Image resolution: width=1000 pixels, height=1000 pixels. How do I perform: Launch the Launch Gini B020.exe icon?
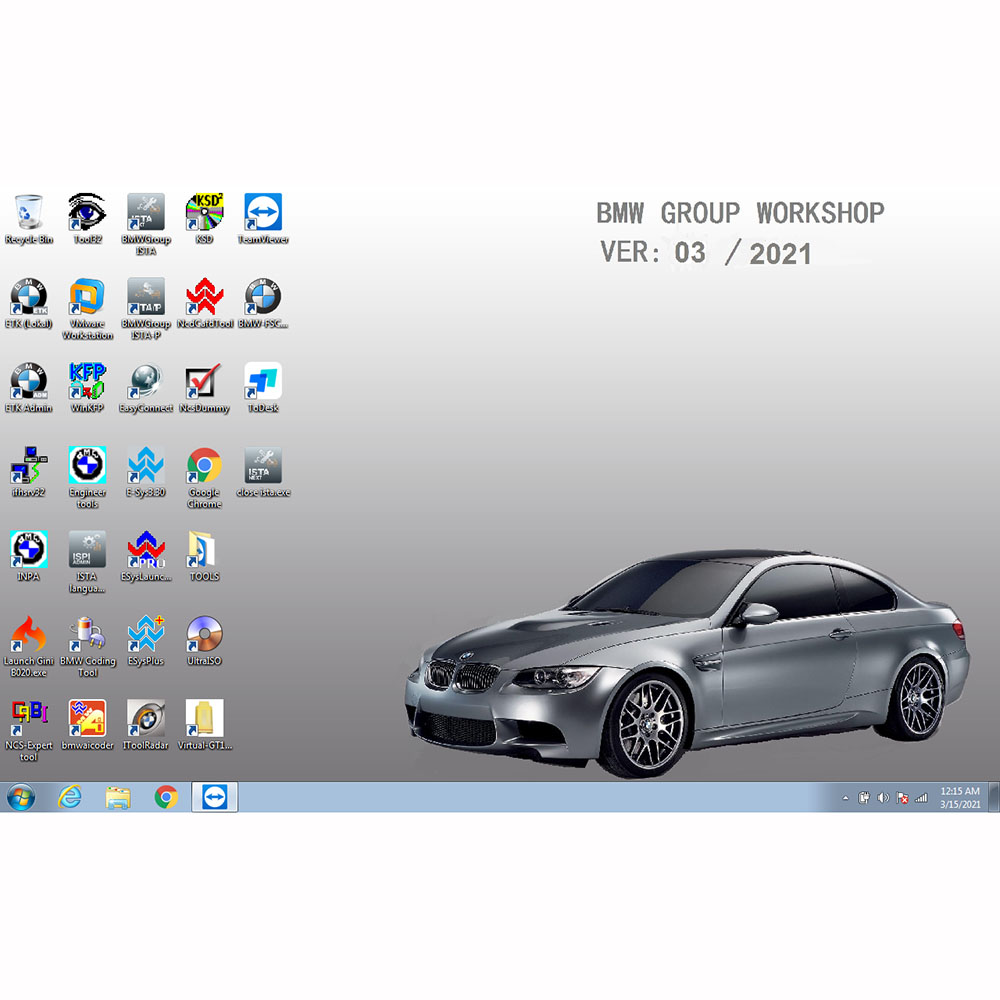click(x=29, y=645)
